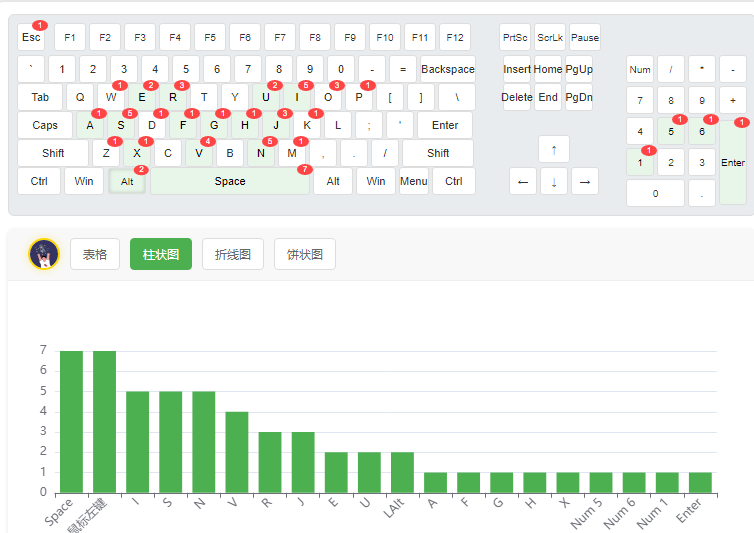The height and width of the screenshot is (533, 754).
Task: Click the numpad 5 key
Action: tap(671, 131)
